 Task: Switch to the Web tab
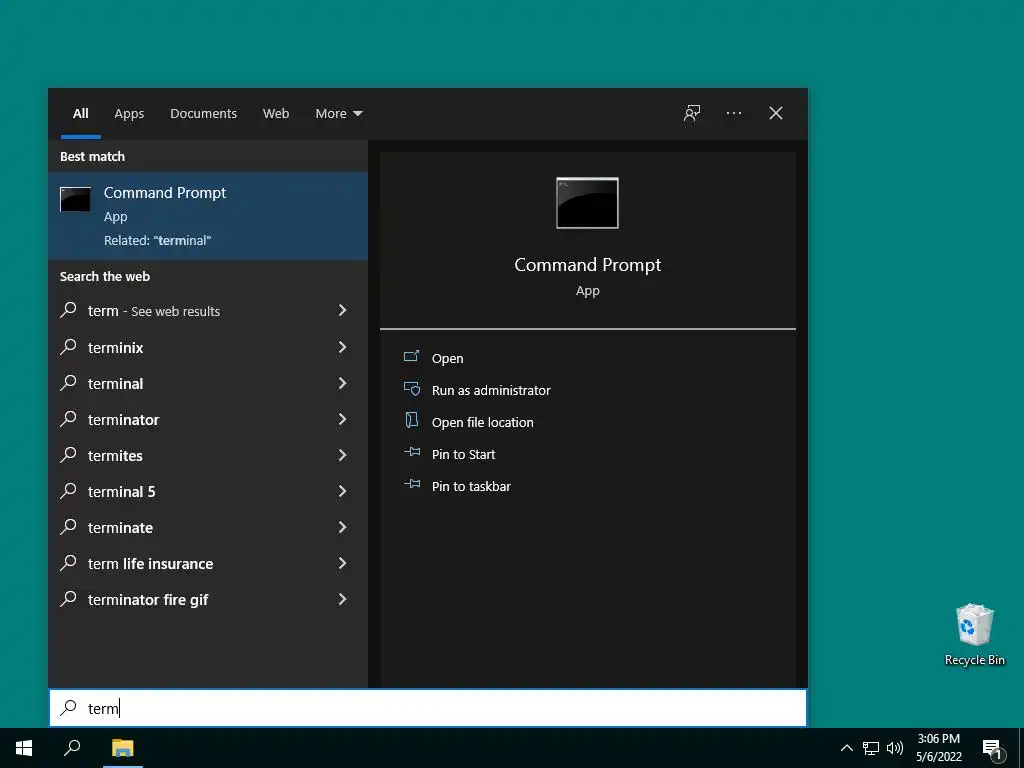[x=276, y=114]
